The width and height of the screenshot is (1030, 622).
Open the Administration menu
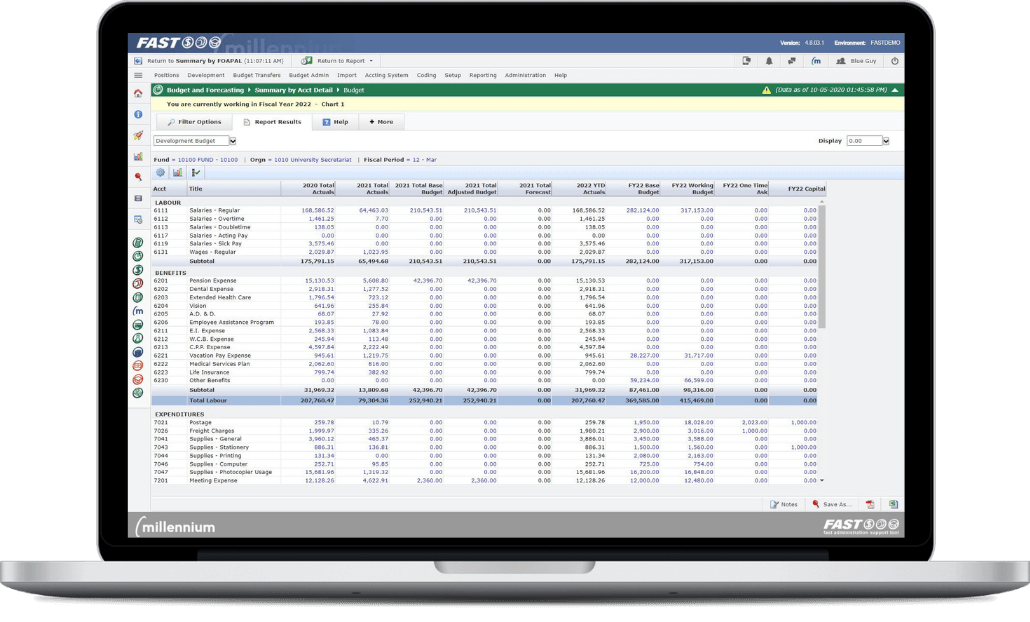(x=525, y=76)
